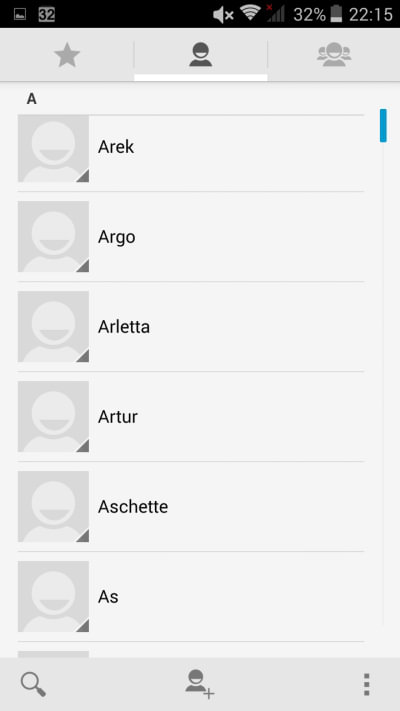Open the Favorites star tab
This screenshot has height=711, width=400.
click(x=67, y=56)
